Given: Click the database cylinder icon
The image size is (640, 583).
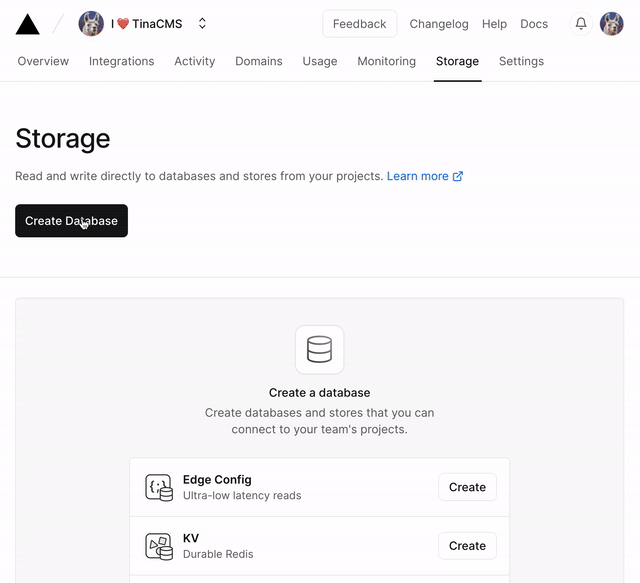Looking at the screenshot, I should tap(320, 349).
